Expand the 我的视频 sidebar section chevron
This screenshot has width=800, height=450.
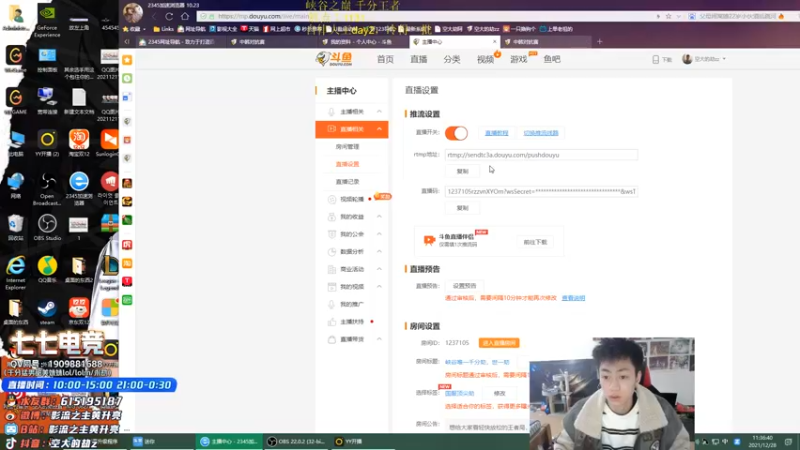coord(379,287)
